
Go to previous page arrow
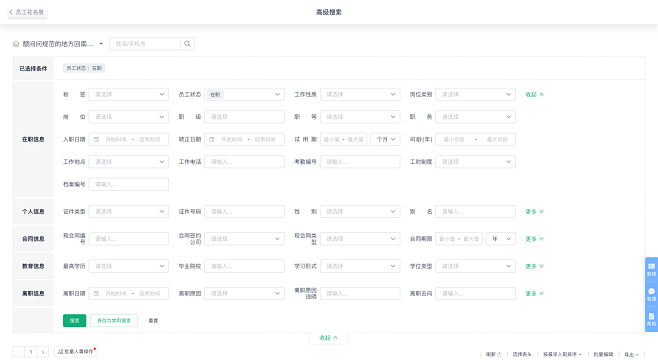19,352
